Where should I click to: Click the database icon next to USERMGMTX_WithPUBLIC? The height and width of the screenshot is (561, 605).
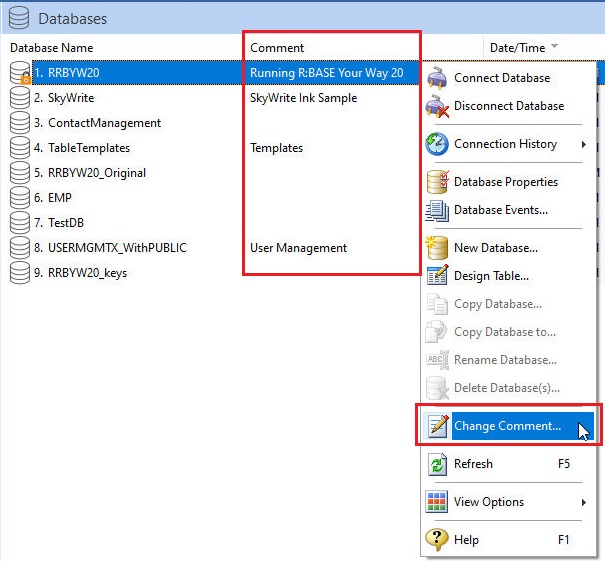20,248
